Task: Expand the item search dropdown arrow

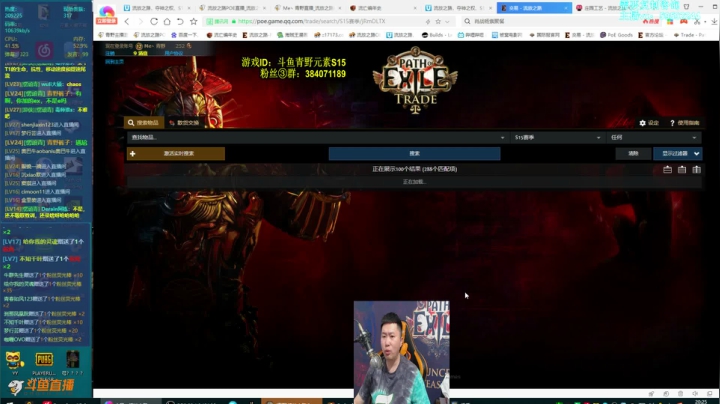Action: pos(502,137)
